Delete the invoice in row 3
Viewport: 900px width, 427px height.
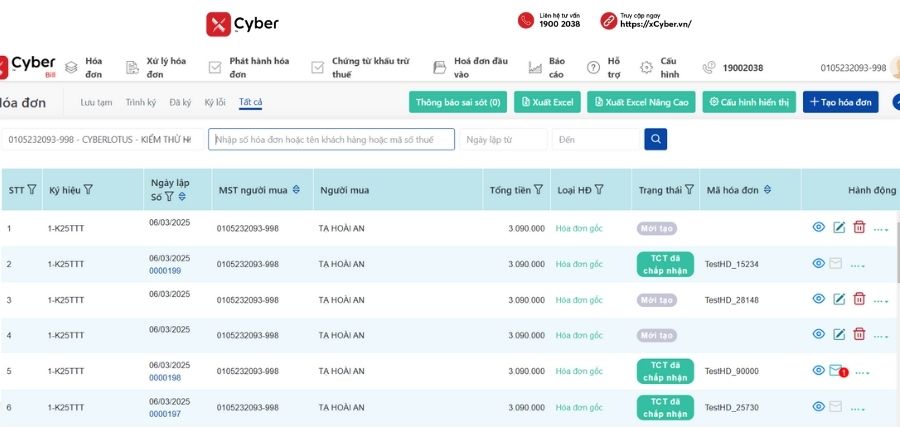click(x=859, y=299)
